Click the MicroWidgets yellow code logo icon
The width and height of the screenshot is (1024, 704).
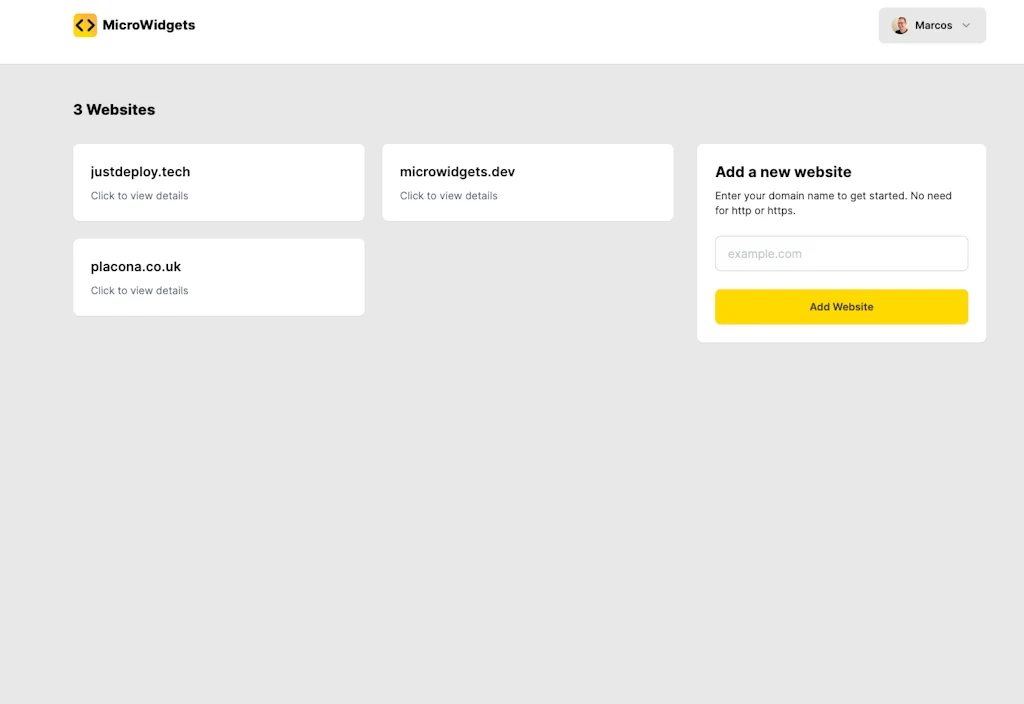[x=85, y=25]
